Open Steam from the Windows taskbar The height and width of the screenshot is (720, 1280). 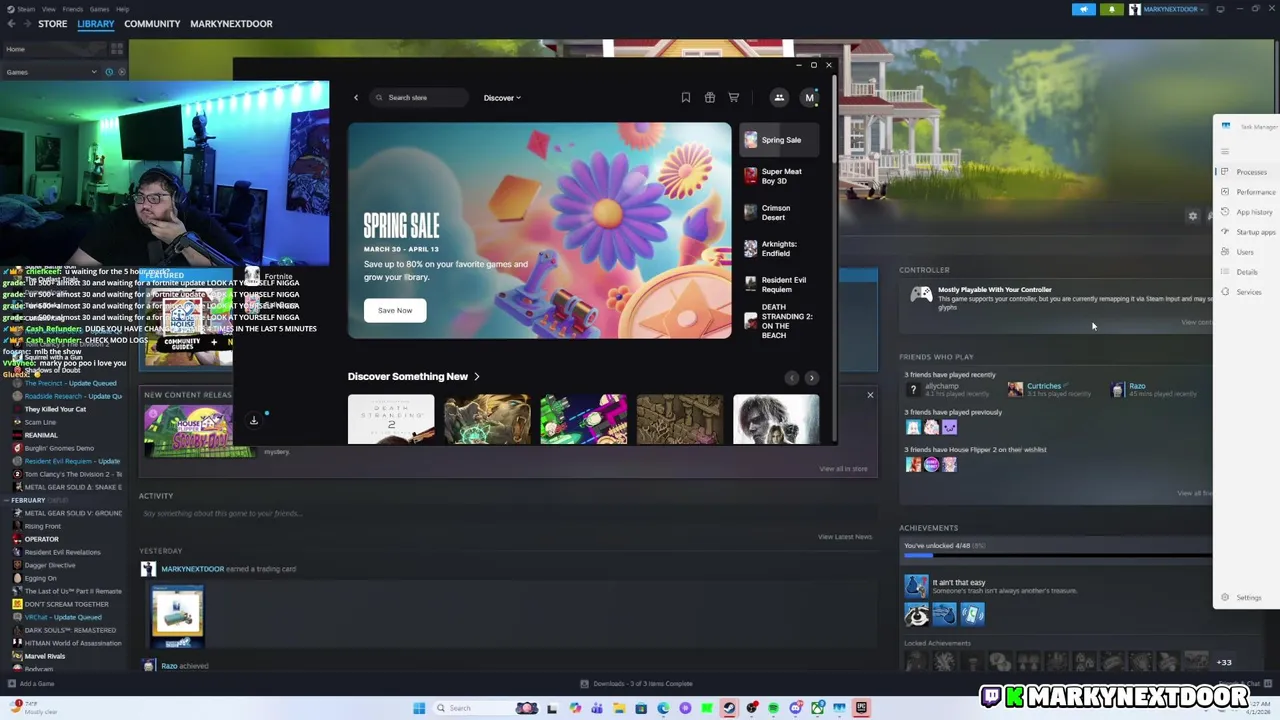coord(729,709)
